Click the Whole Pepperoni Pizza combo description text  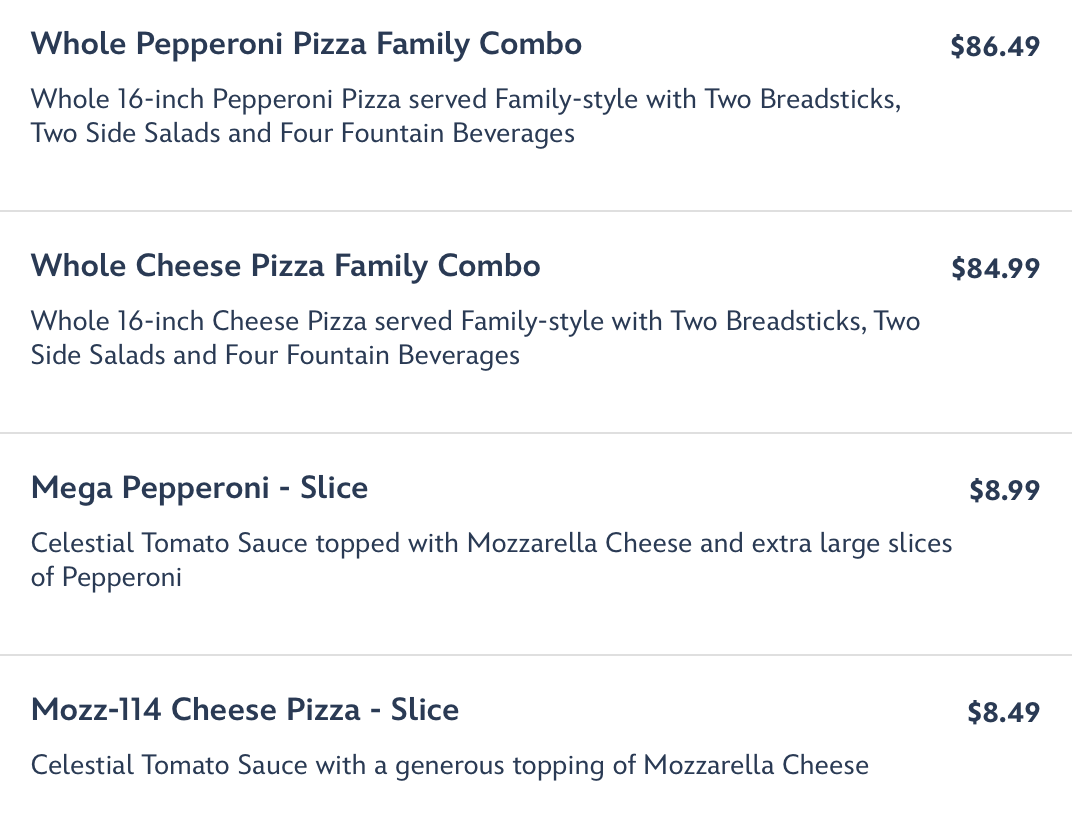465,116
